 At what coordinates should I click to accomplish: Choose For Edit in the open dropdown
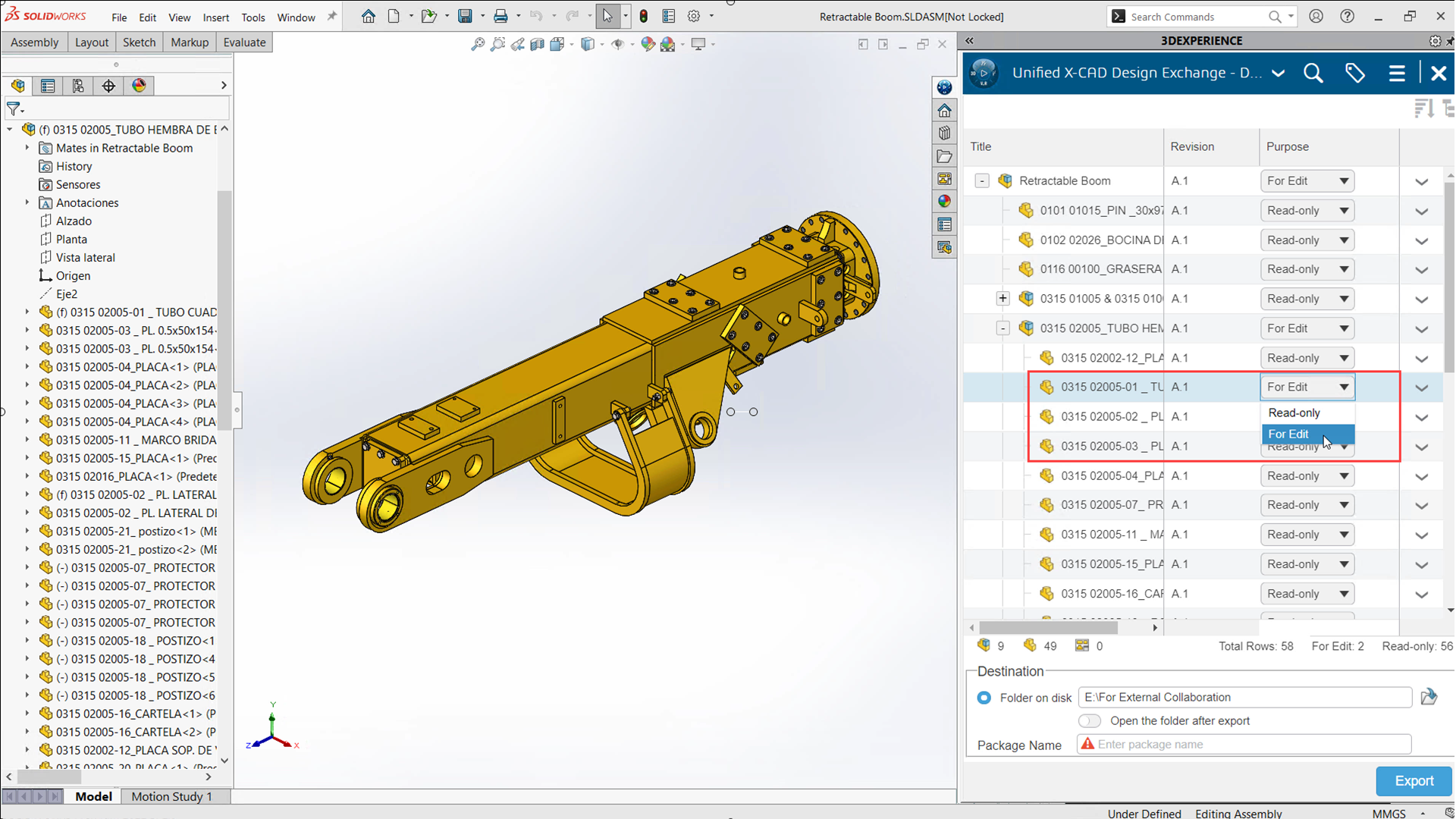[x=1288, y=434]
